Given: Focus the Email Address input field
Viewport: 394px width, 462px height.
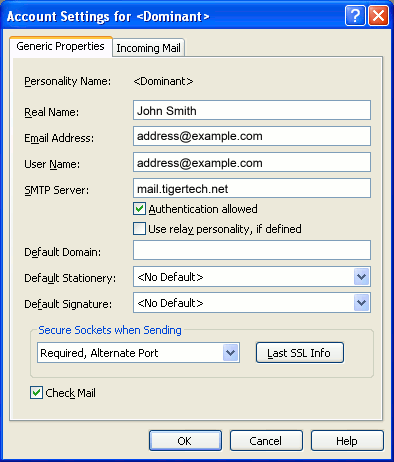Looking at the screenshot, I should (252, 136).
